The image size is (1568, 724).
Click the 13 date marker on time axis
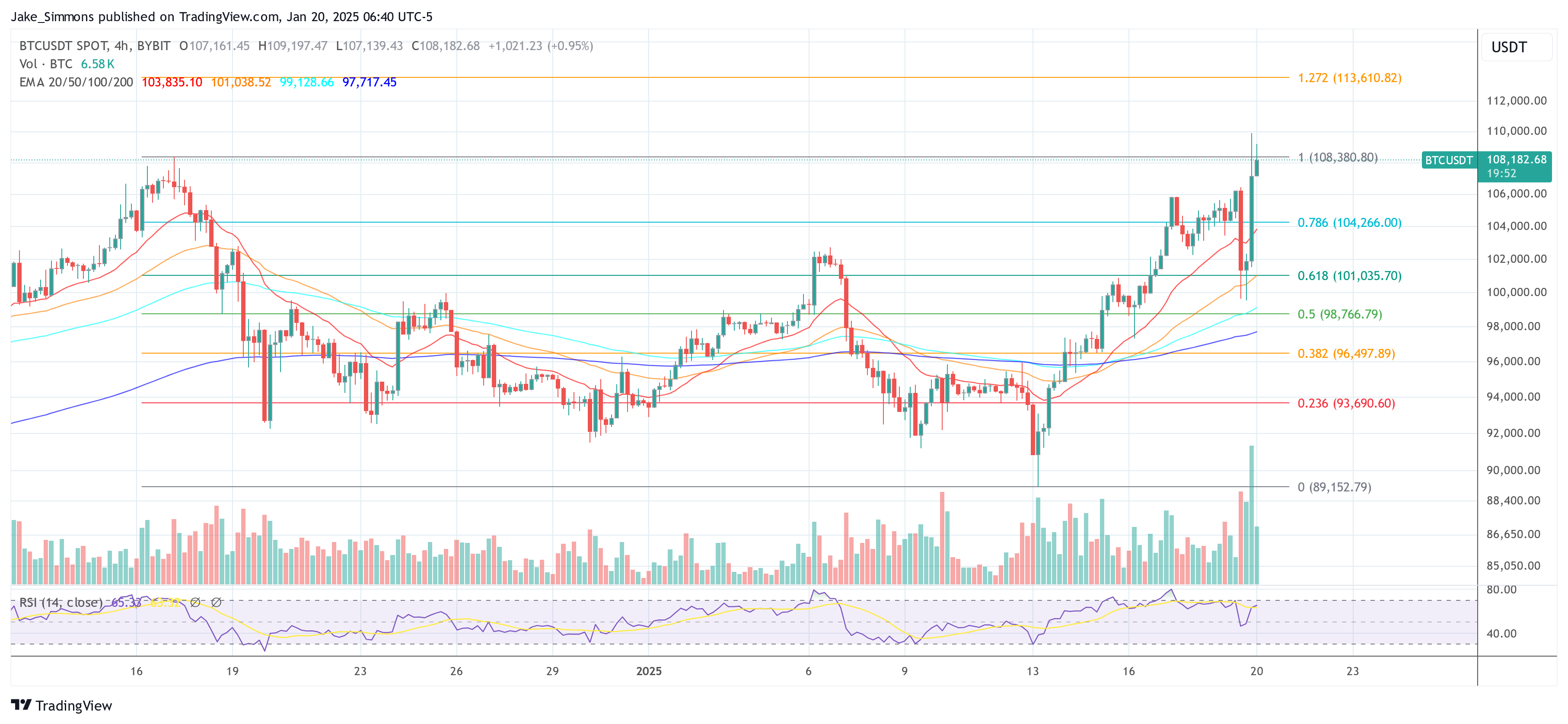coord(1033,671)
